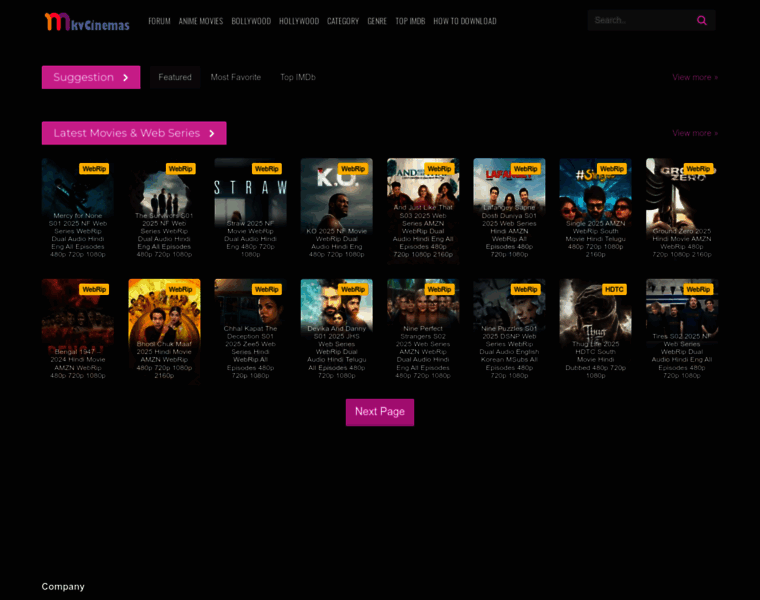Click View more beside Suggestion
This screenshot has height=600, width=760.
[695, 77]
